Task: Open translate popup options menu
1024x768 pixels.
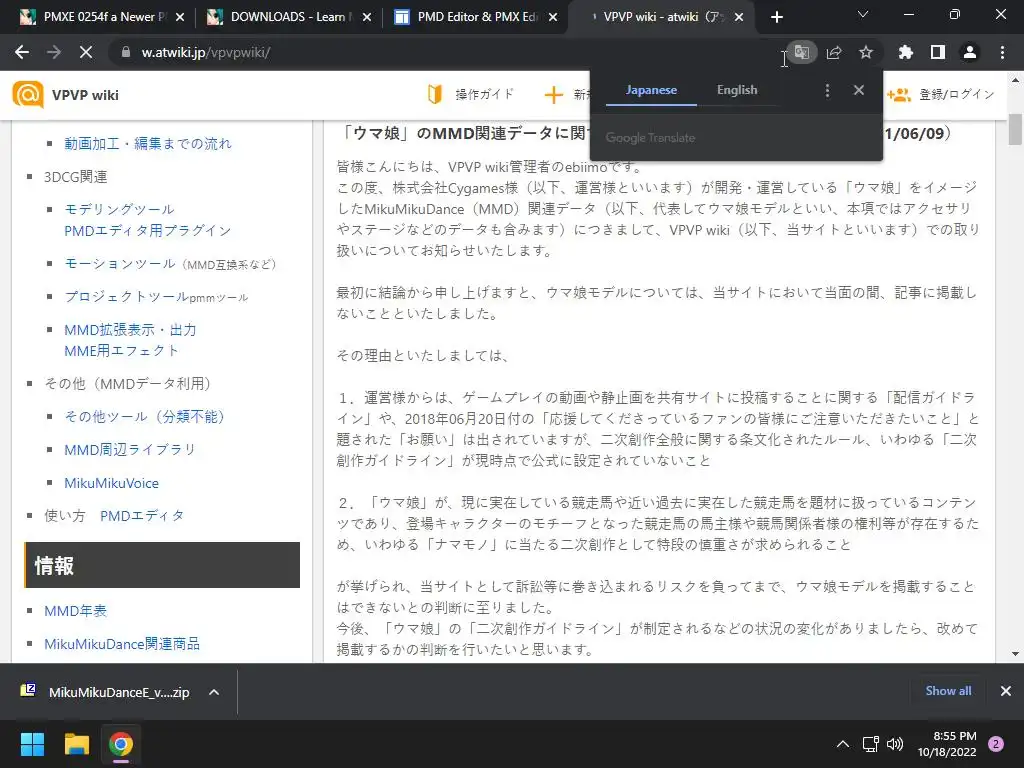Action: 827,90
